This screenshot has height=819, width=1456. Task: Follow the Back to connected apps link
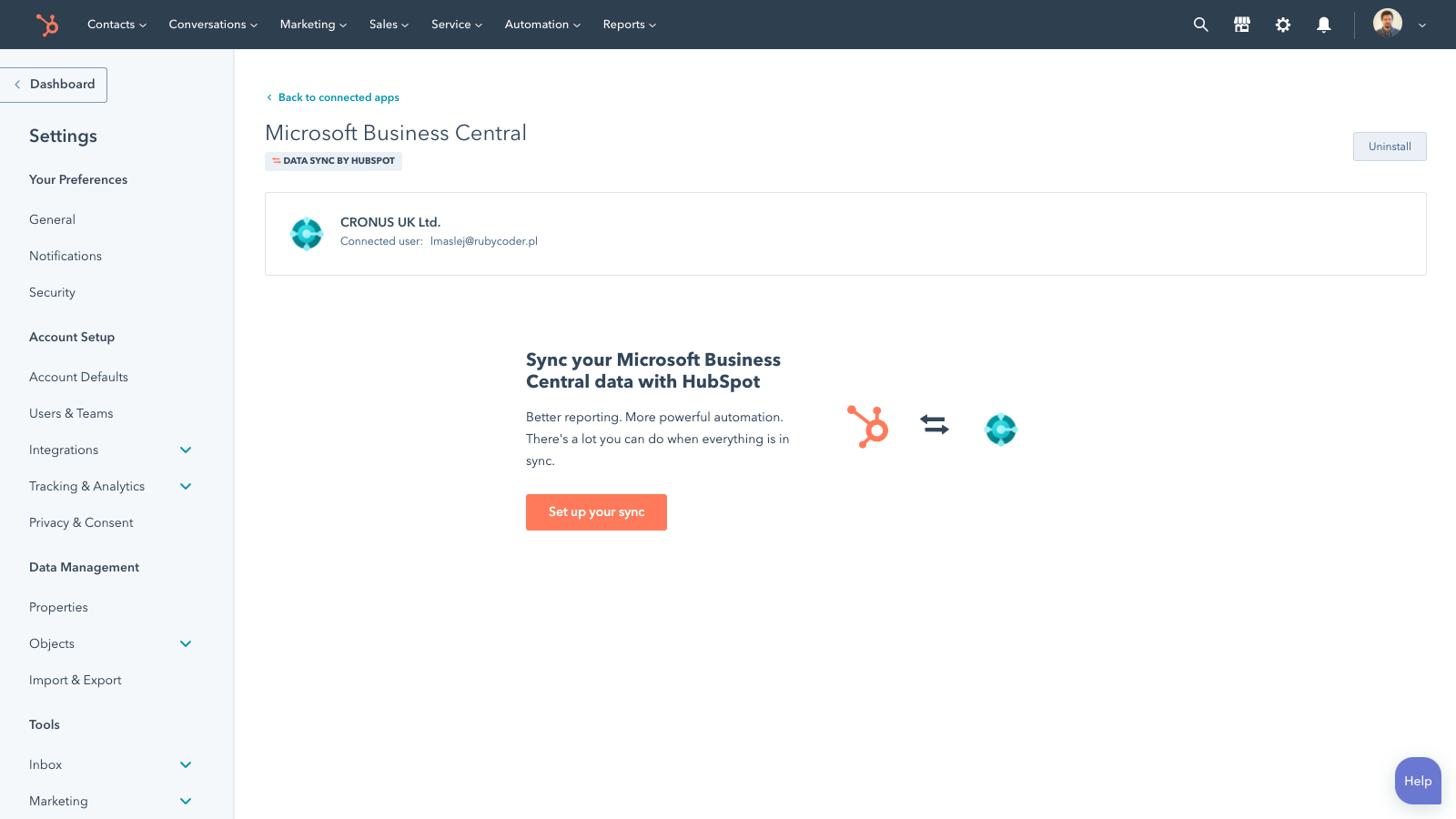pos(339,97)
